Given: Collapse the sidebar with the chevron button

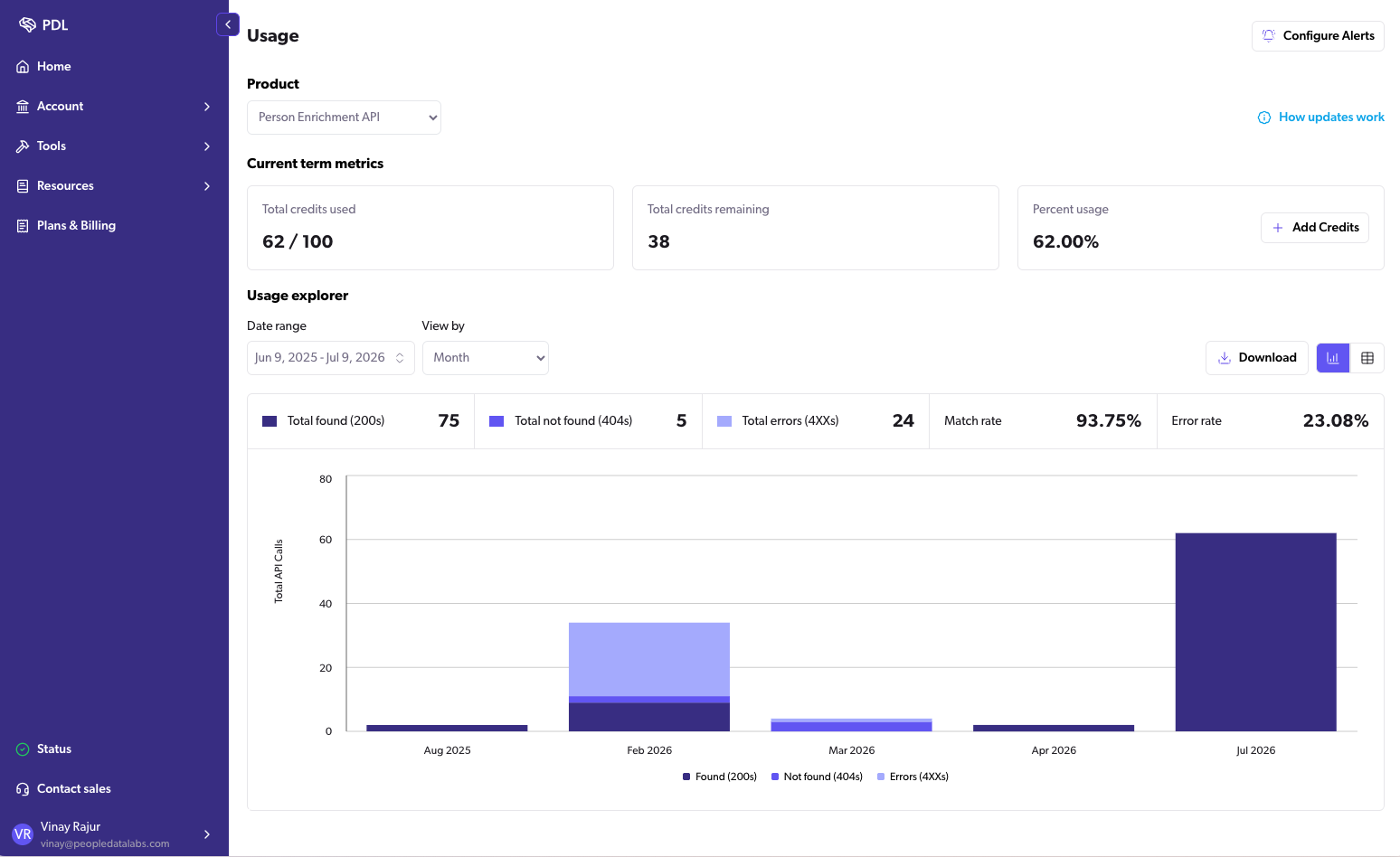Looking at the screenshot, I should pyautogui.click(x=228, y=24).
